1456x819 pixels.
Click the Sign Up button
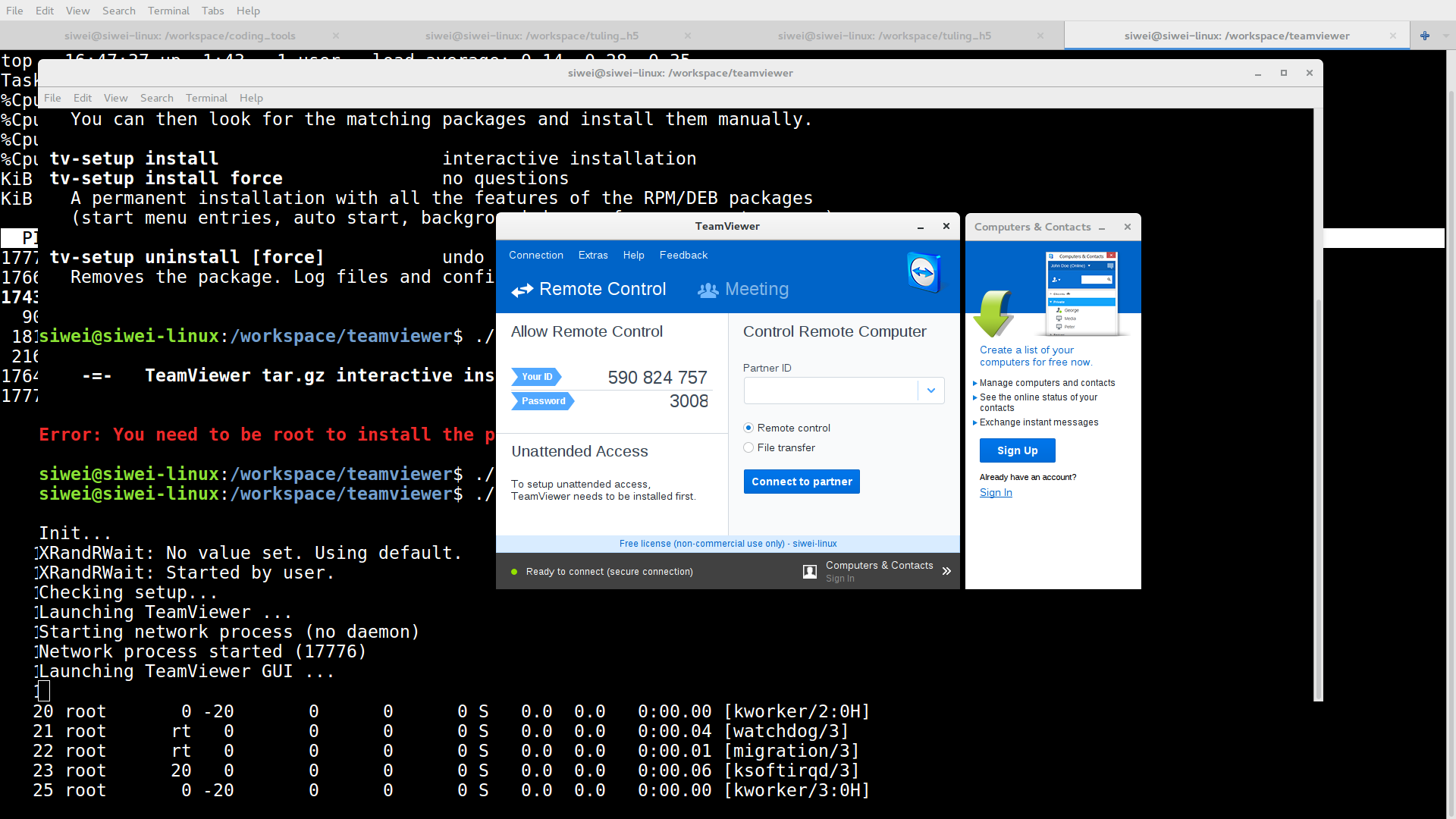click(x=1017, y=450)
